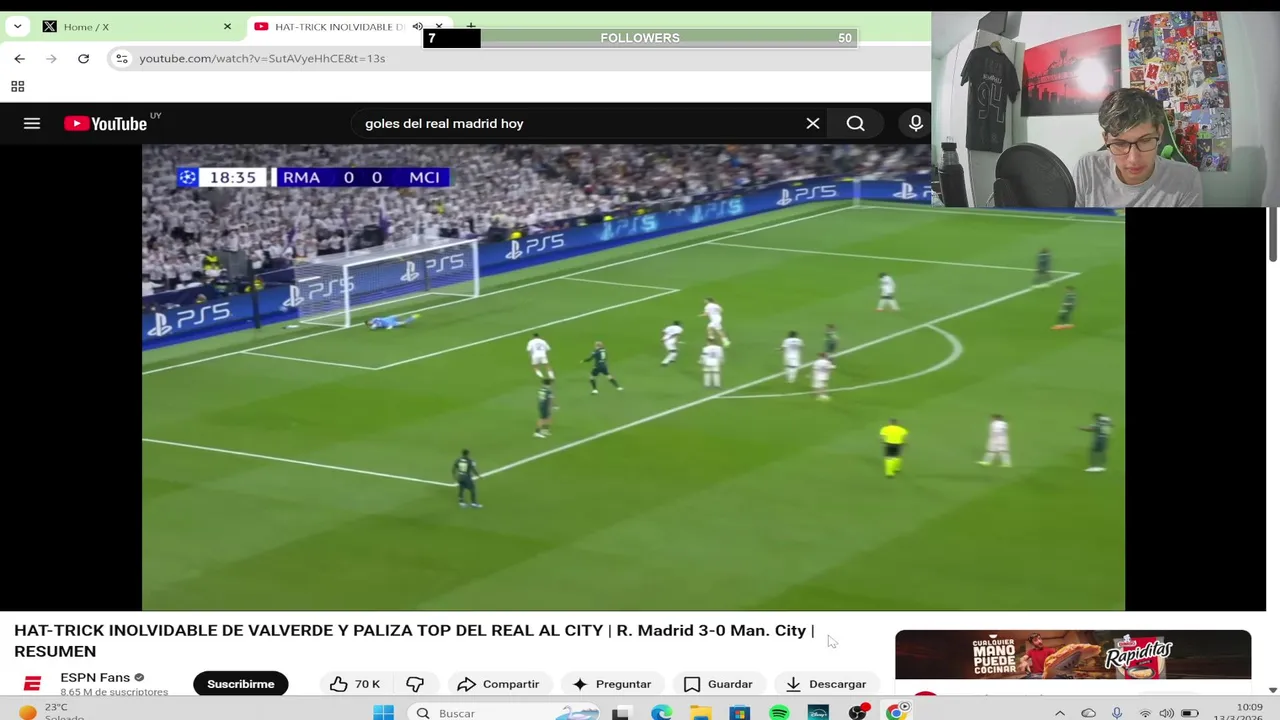Download the video with Descargar
The height and width of the screenshot is (720, 1280).
pos(826,684)
